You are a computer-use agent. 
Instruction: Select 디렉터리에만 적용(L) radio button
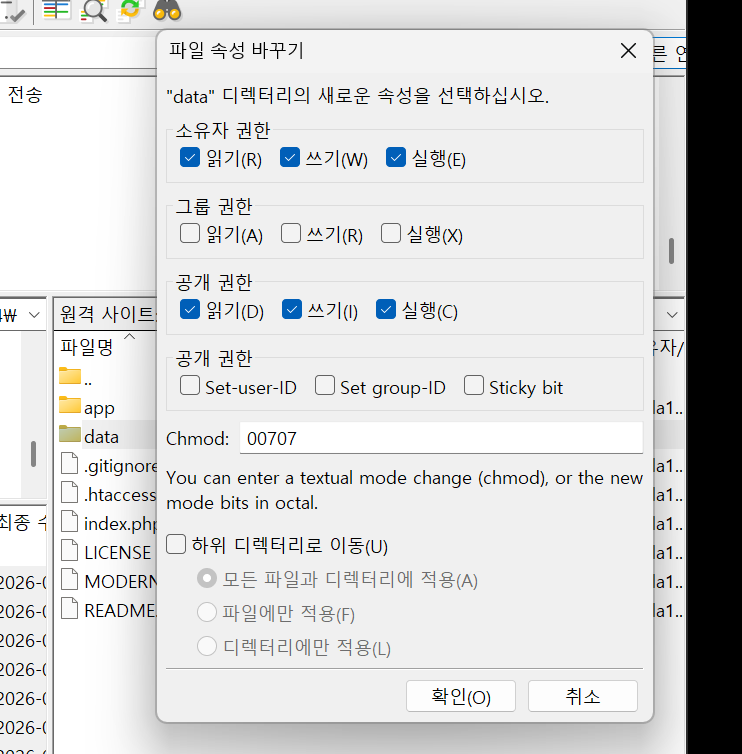tap(207, 646)
